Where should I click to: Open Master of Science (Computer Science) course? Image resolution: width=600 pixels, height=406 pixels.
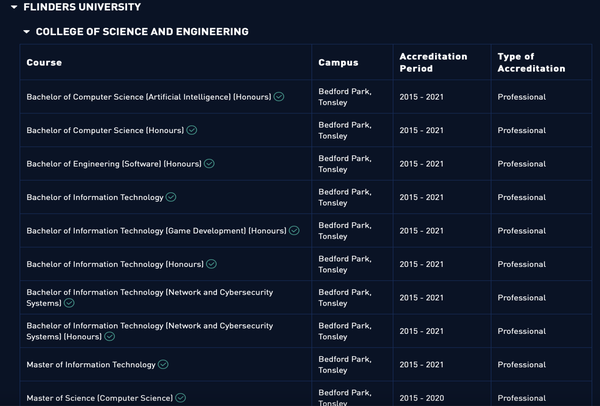coord(99,398)
